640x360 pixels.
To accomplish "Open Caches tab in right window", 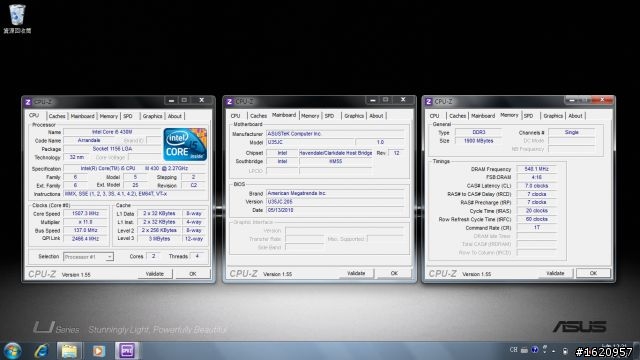I will tap(458, 116).
